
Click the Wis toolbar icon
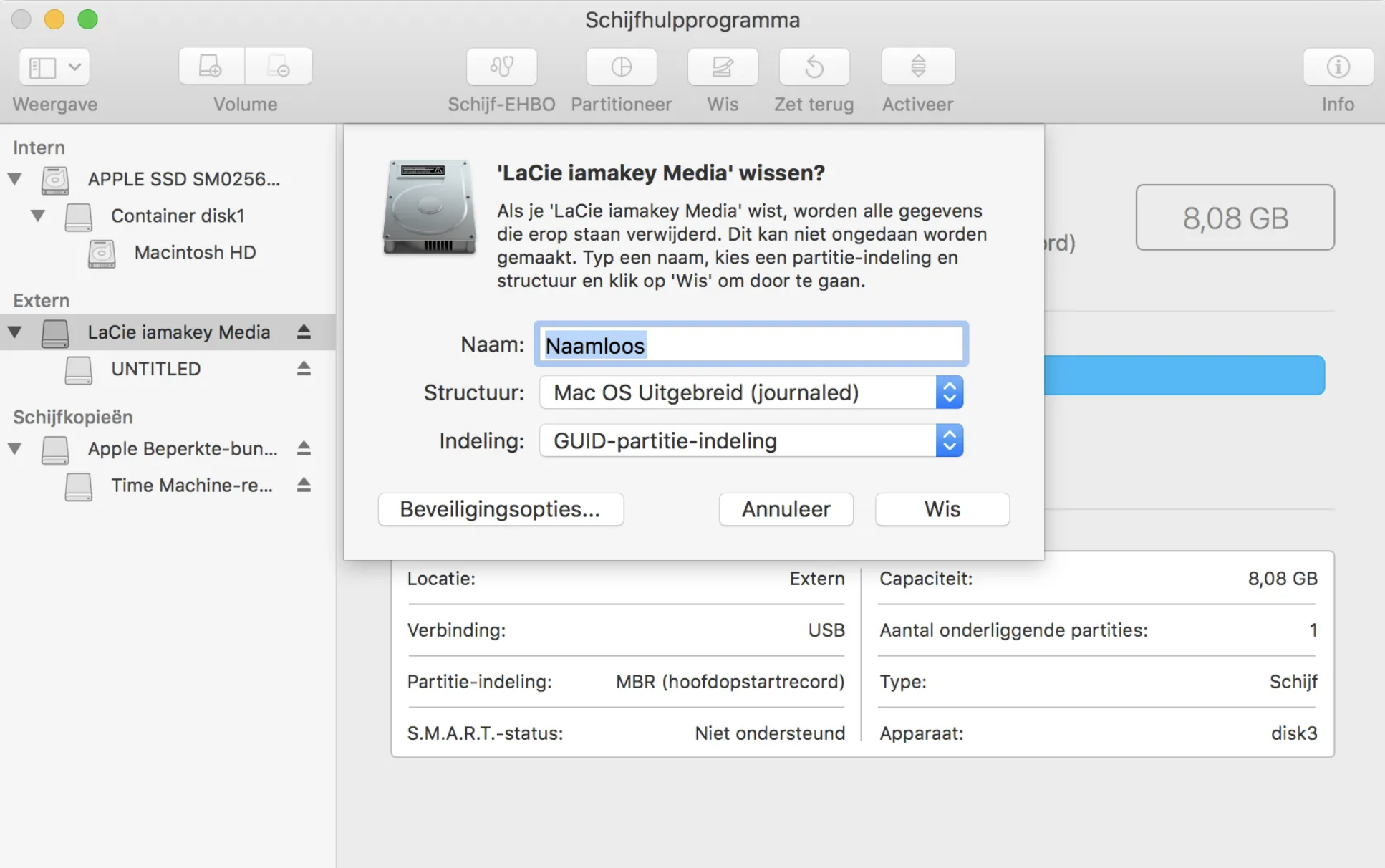(x=722, y=67)
